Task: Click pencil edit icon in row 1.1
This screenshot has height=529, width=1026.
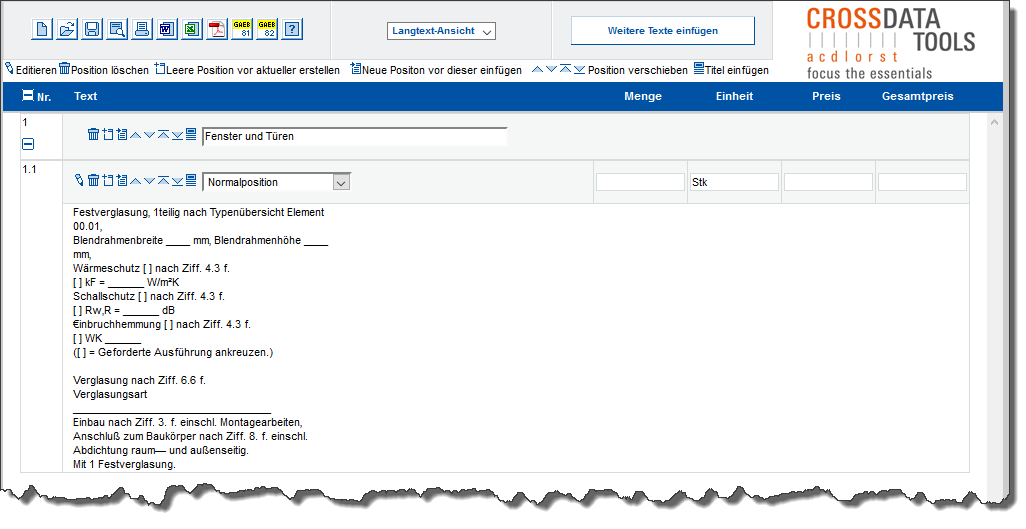Action: (x=80, y=180)
